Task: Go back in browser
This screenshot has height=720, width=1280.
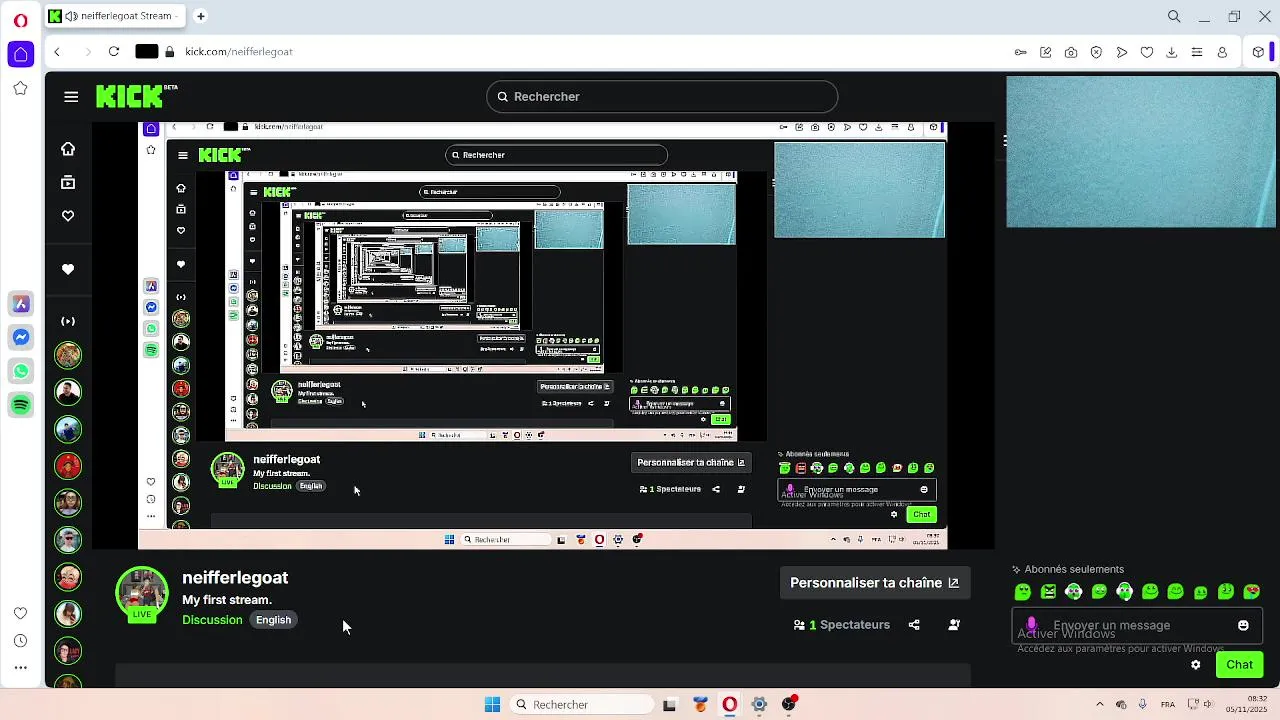Action: click(57, 52)
